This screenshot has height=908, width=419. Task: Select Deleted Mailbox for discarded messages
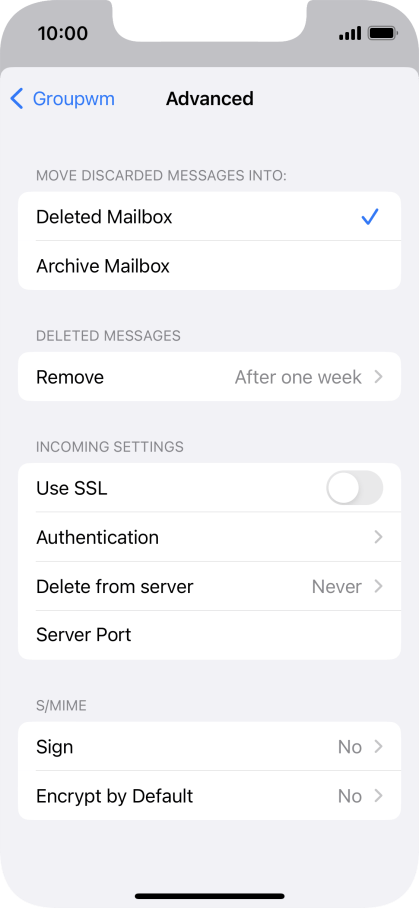click(x=210, y=217)
